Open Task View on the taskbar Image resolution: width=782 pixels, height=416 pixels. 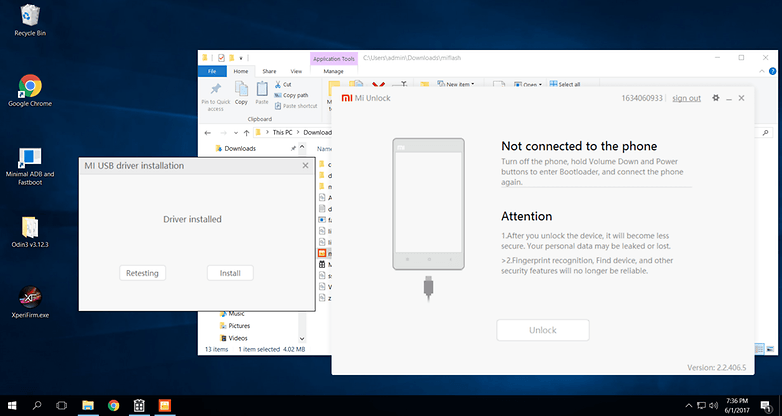click(61, 406)
